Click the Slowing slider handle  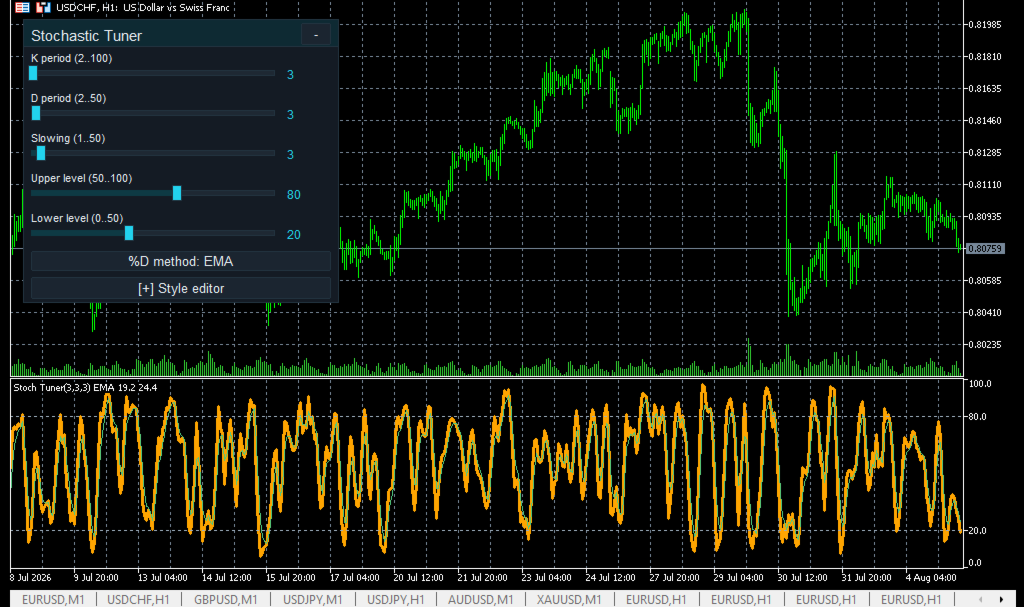pyautogui.click(x=40, y=153)
